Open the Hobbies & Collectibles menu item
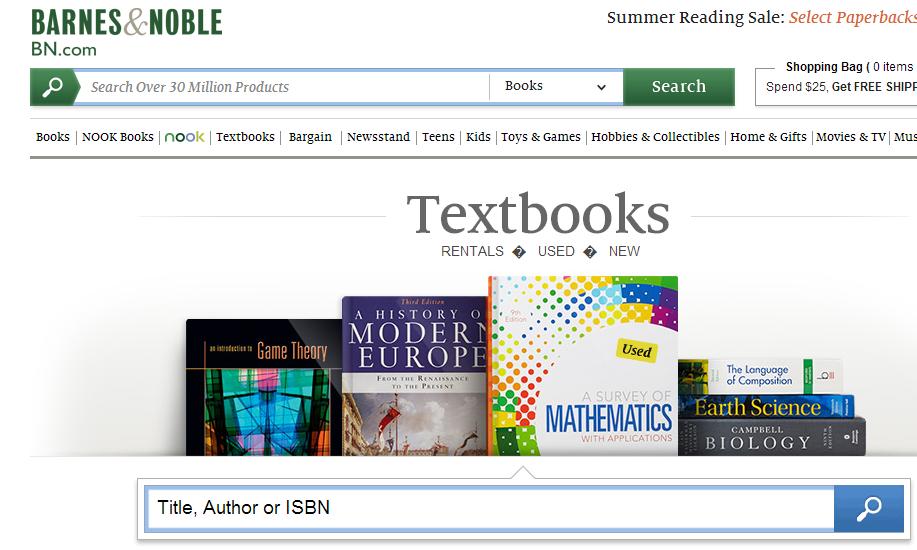 point(656,137)
